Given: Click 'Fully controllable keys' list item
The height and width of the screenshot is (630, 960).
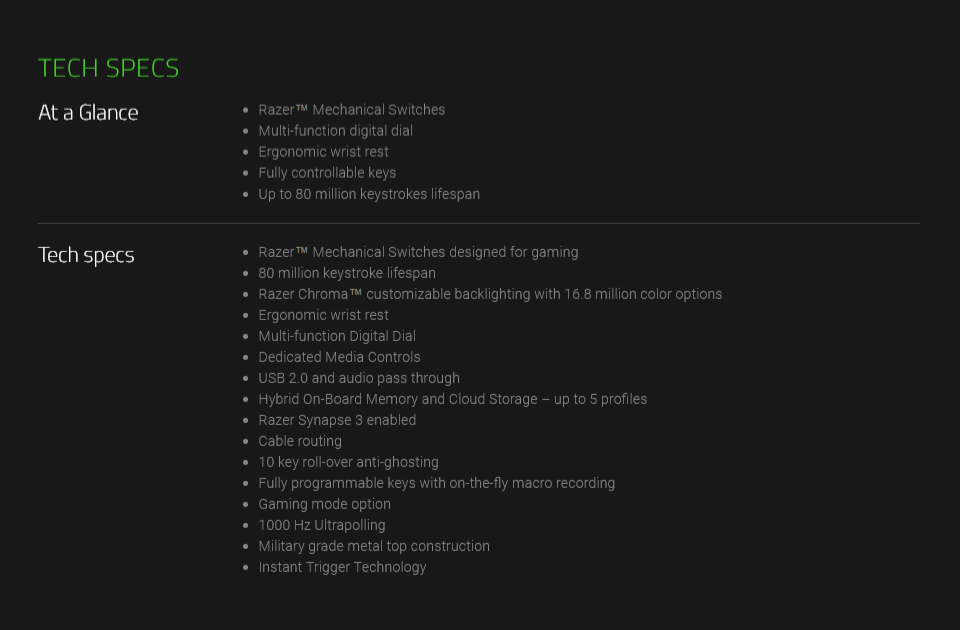Looking at the screenshot, I should click(327, 173).
